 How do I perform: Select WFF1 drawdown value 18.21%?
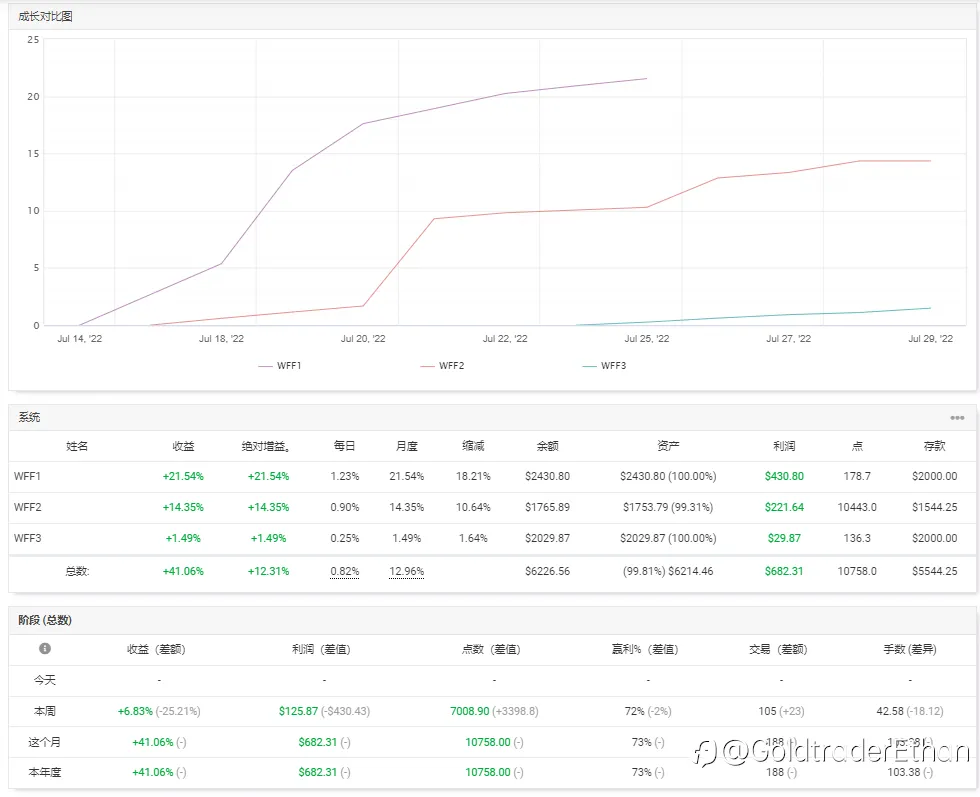coord(473,476)
